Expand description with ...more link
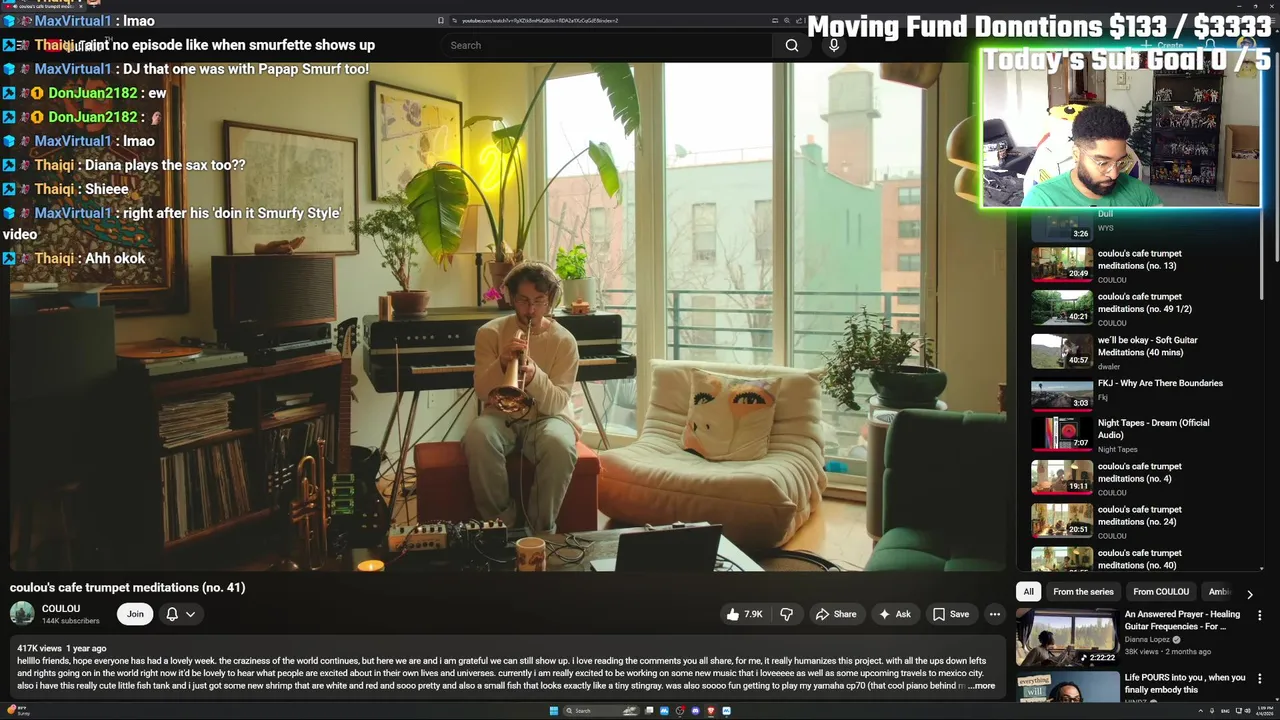This screenshot has height=720, width=1280. 981,685
